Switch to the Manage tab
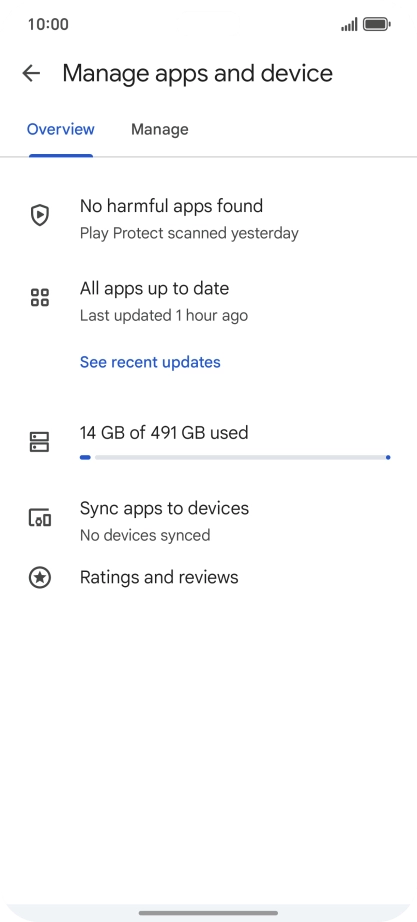Screen dimensions: 417x922 [x=159, y=129]
